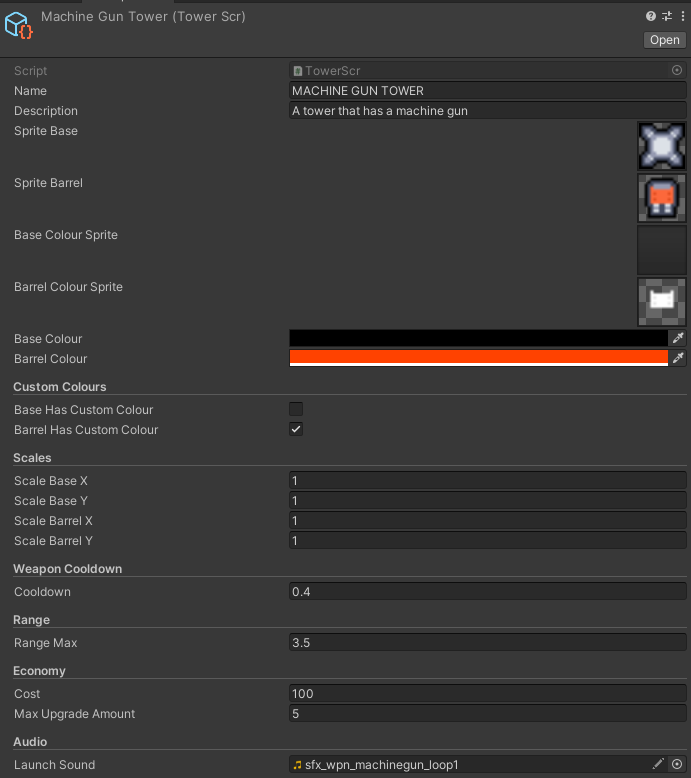This screenshot has width=691, height=778.
Task: Click the Cooldown value field
Action: pyautogui.click(x=488, y=591)
